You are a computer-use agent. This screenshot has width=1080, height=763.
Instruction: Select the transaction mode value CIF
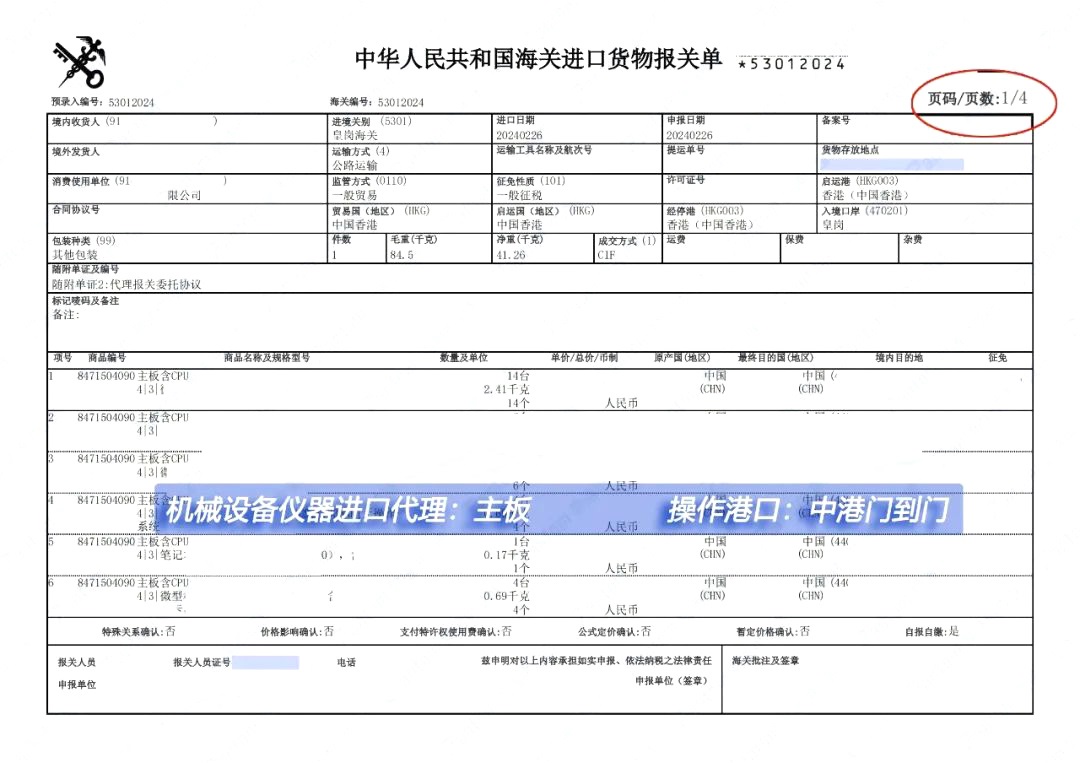[x=606, y=255]
